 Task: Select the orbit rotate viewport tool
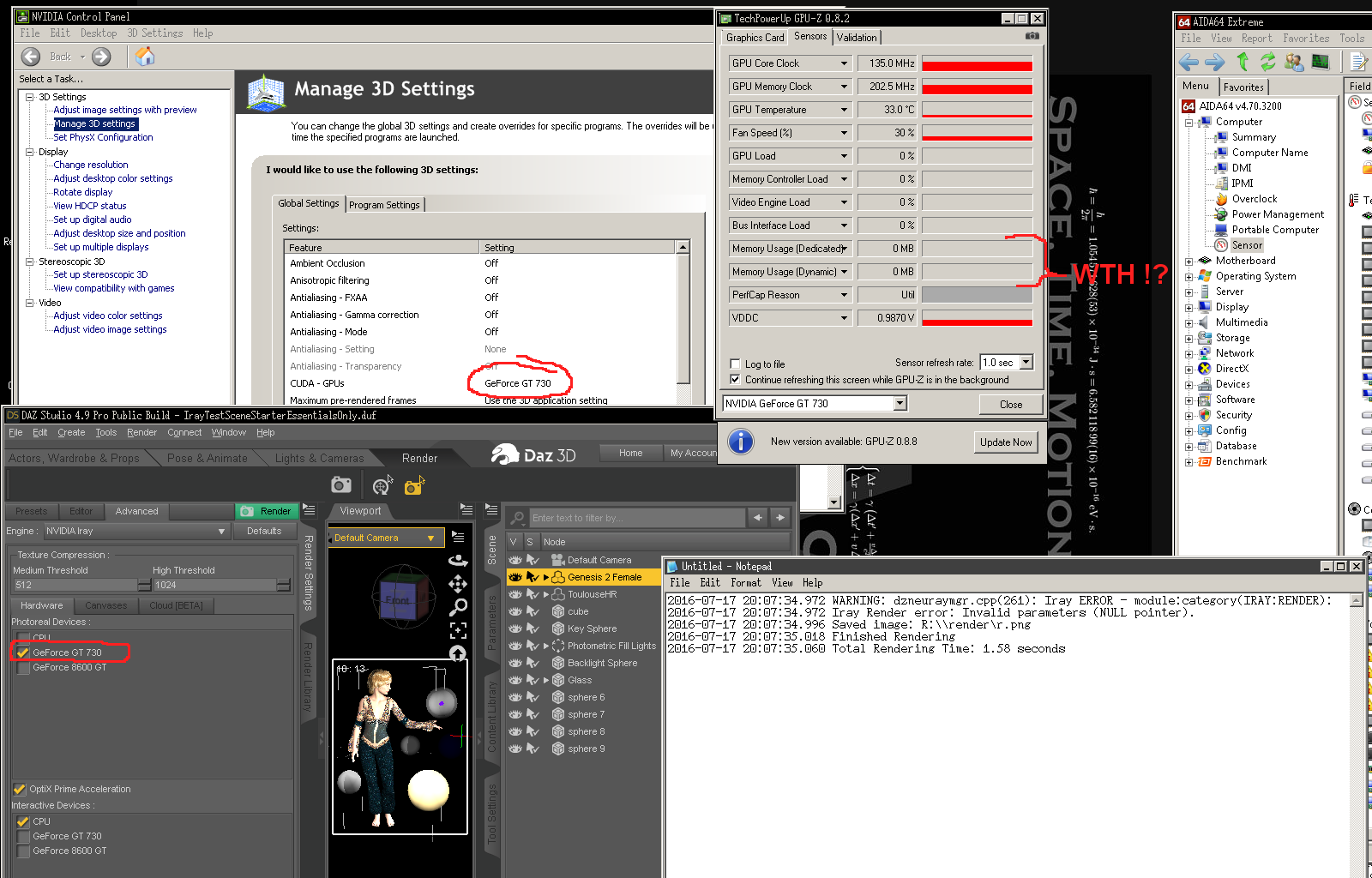tap(458, 560)
